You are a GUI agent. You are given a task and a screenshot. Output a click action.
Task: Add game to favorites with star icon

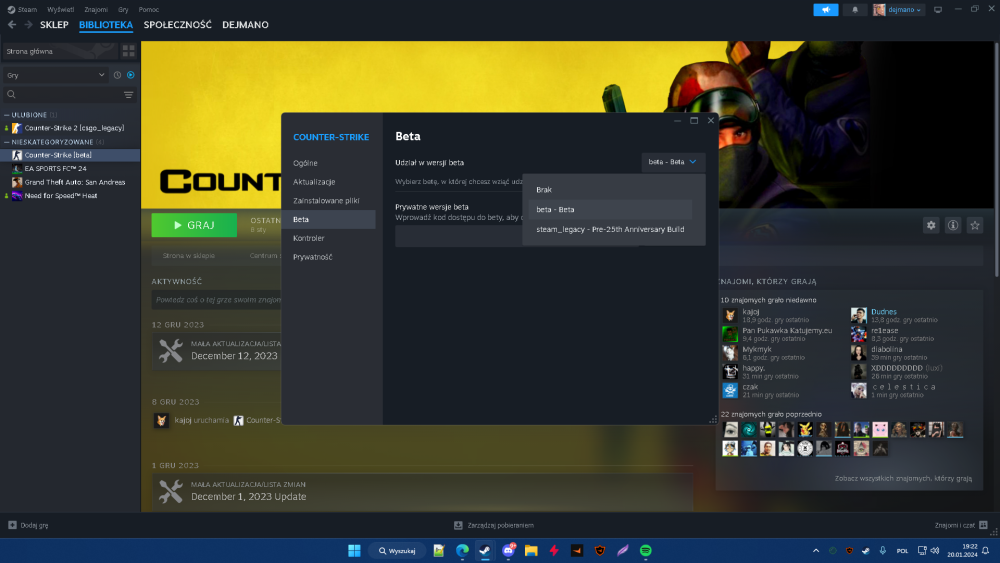pyautogui.click(x=974, y=225)
